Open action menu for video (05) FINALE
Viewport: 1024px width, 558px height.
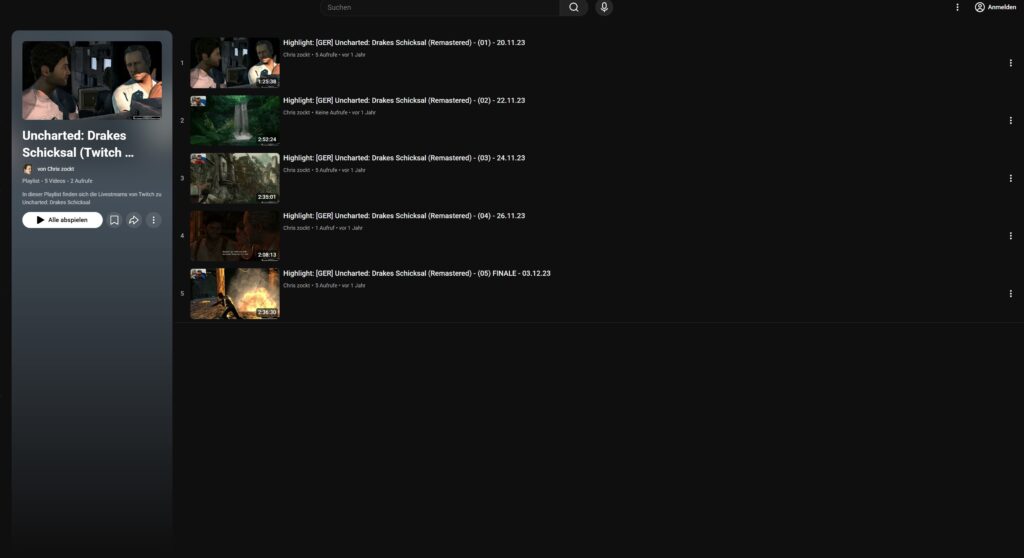coord(1010,293)
